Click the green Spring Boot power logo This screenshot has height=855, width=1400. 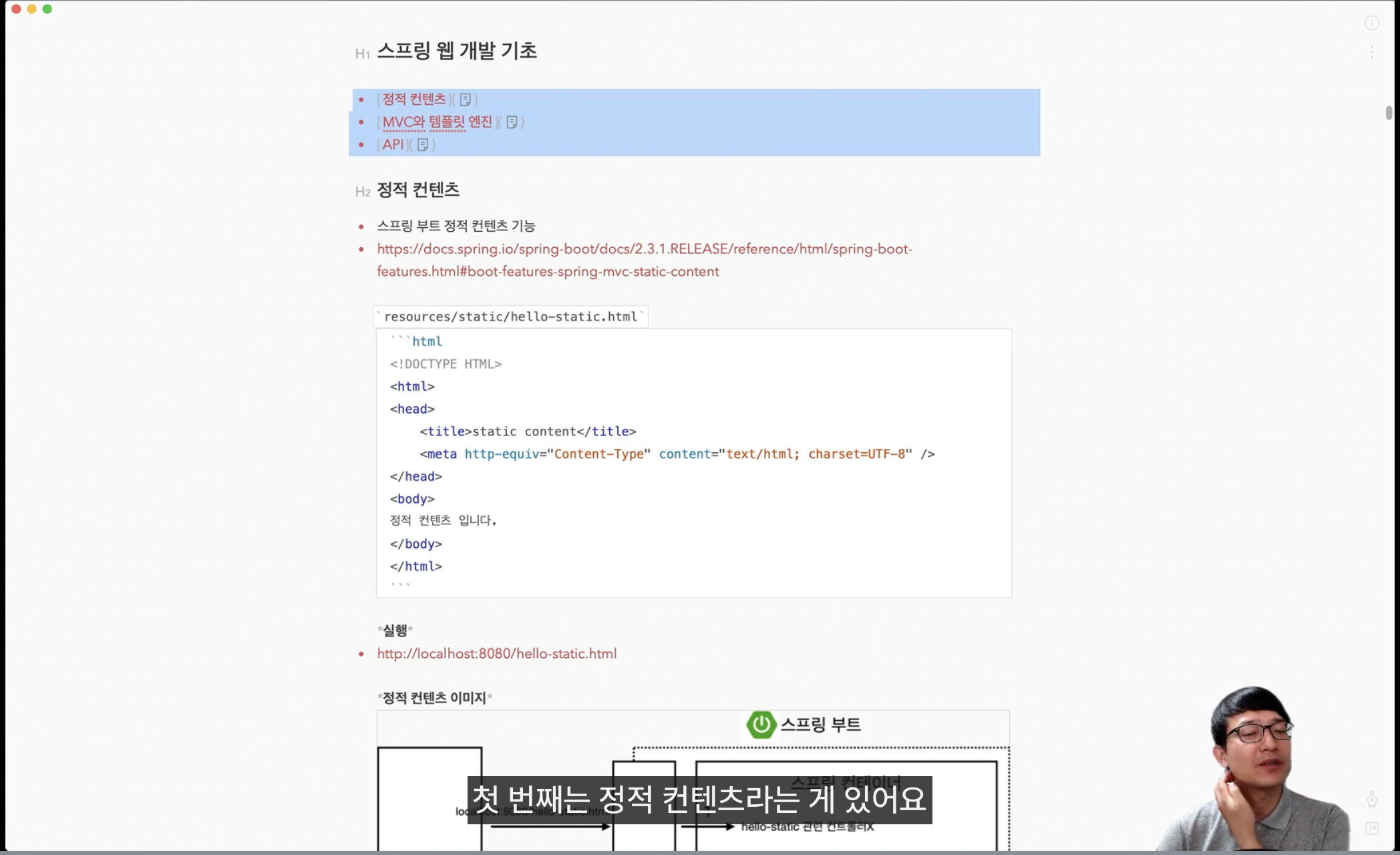(x=761, y=725)
